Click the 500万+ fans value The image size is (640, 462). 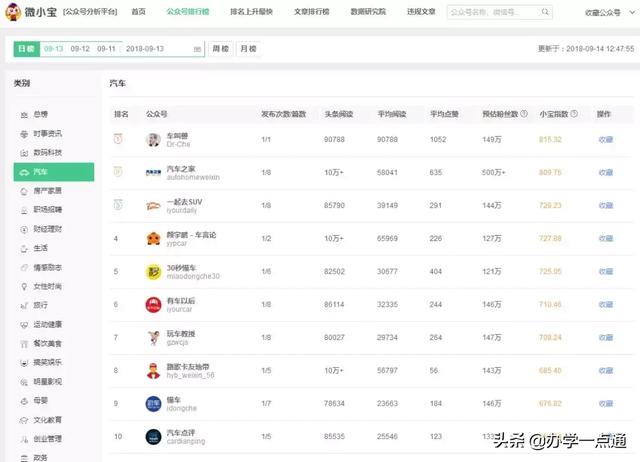(x=493, y=173)
